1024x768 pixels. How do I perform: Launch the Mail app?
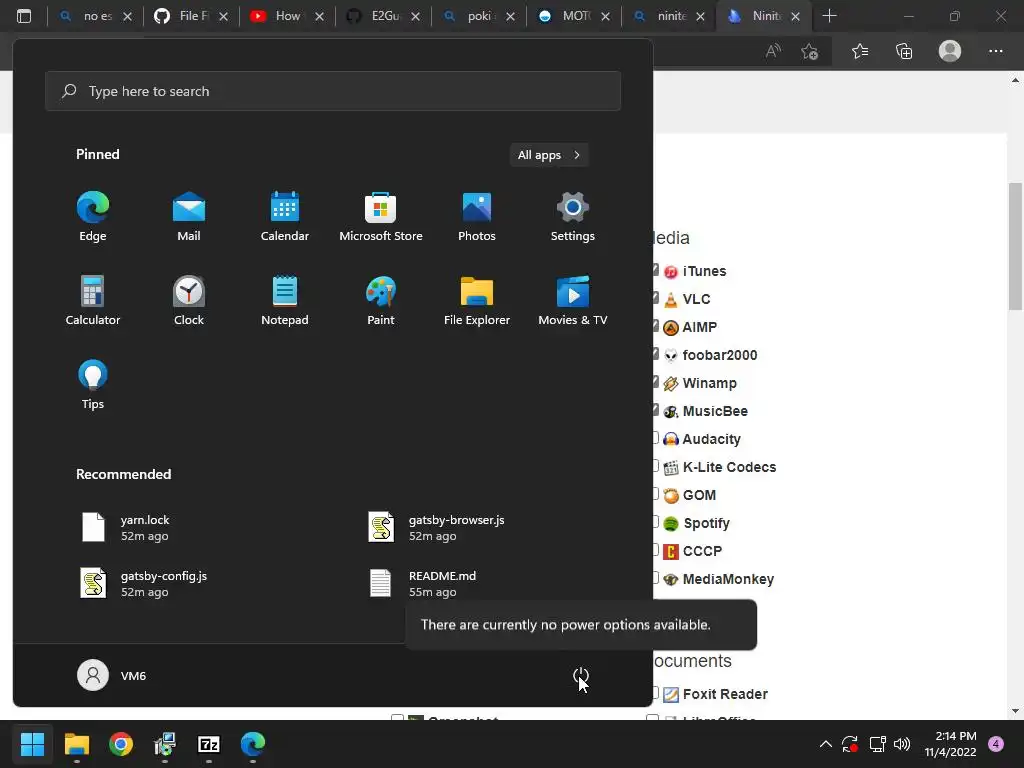189,217
